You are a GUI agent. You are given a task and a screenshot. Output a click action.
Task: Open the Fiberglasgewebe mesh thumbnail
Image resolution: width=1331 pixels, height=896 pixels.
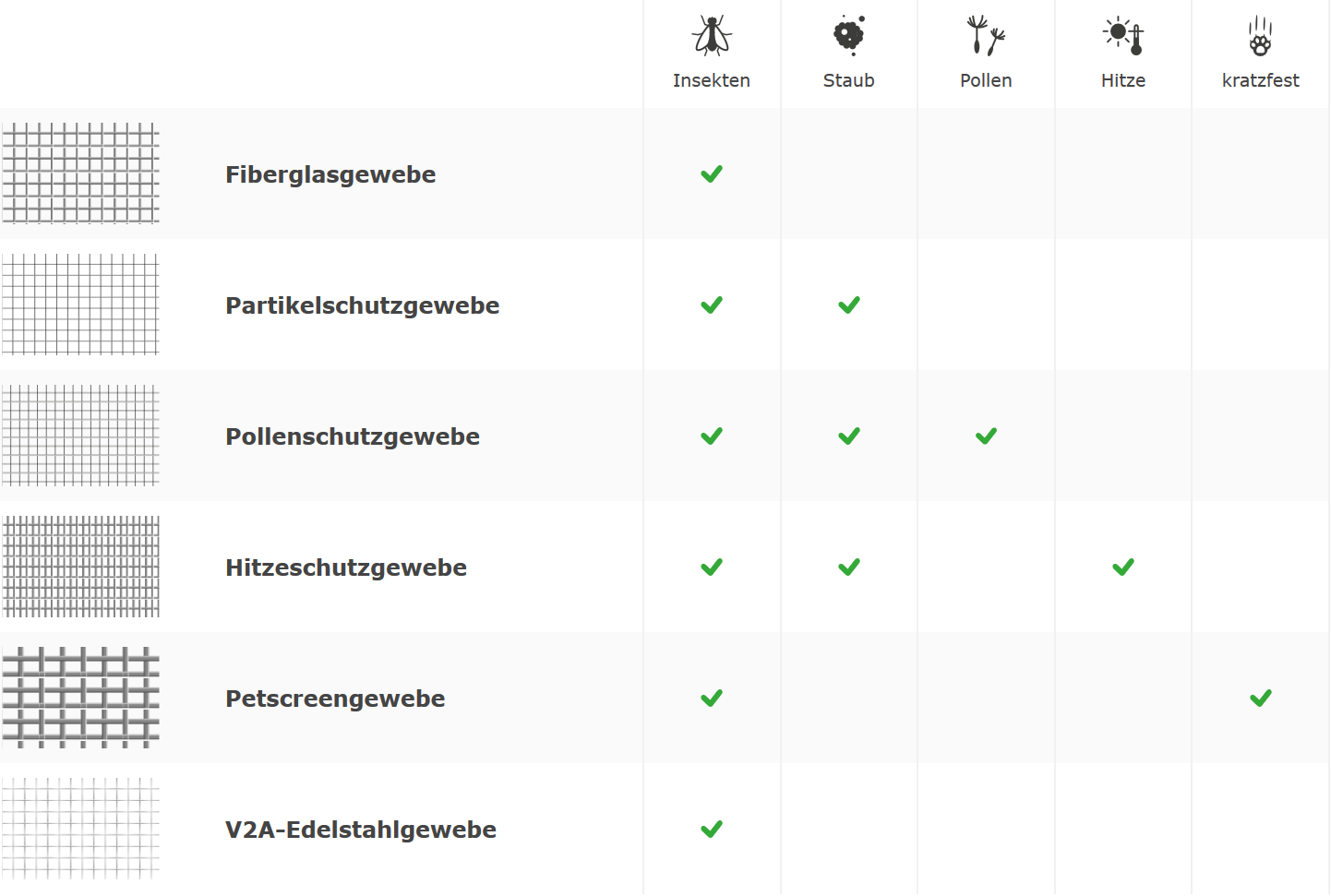pos(81,173)
